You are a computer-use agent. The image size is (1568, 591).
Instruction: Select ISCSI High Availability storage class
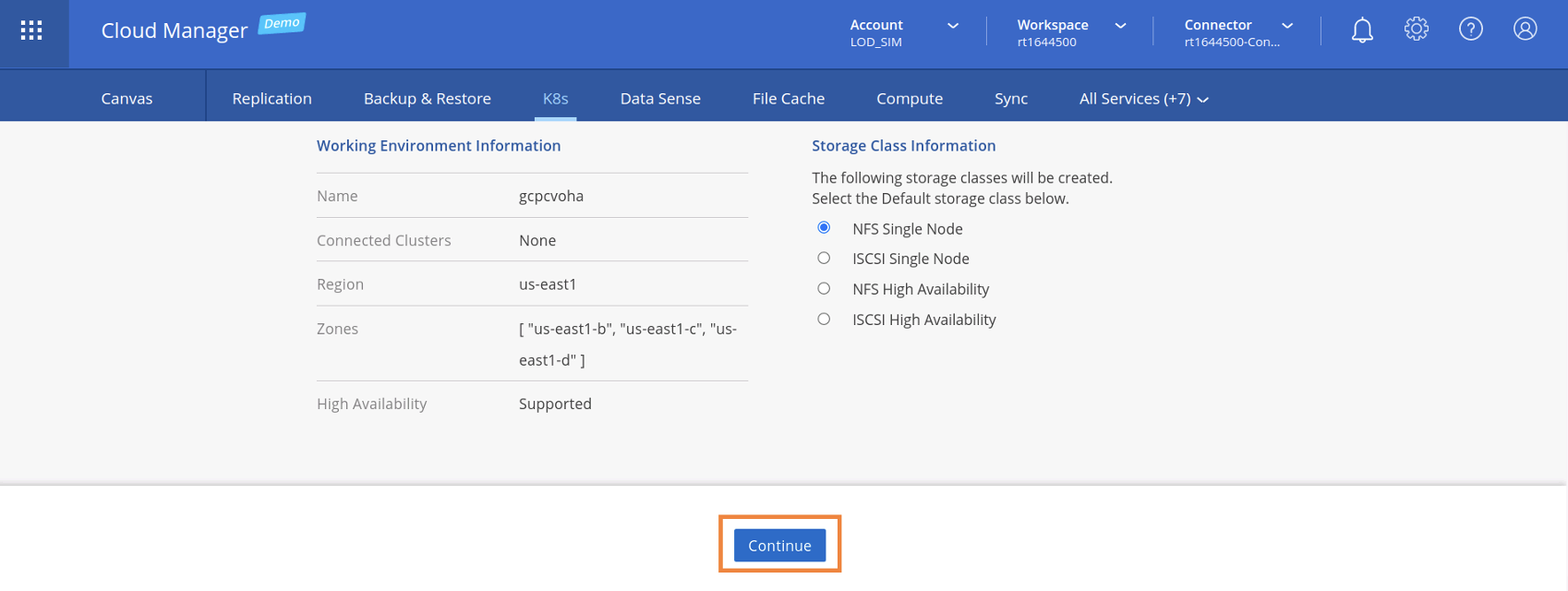click(x=824, y=320)
